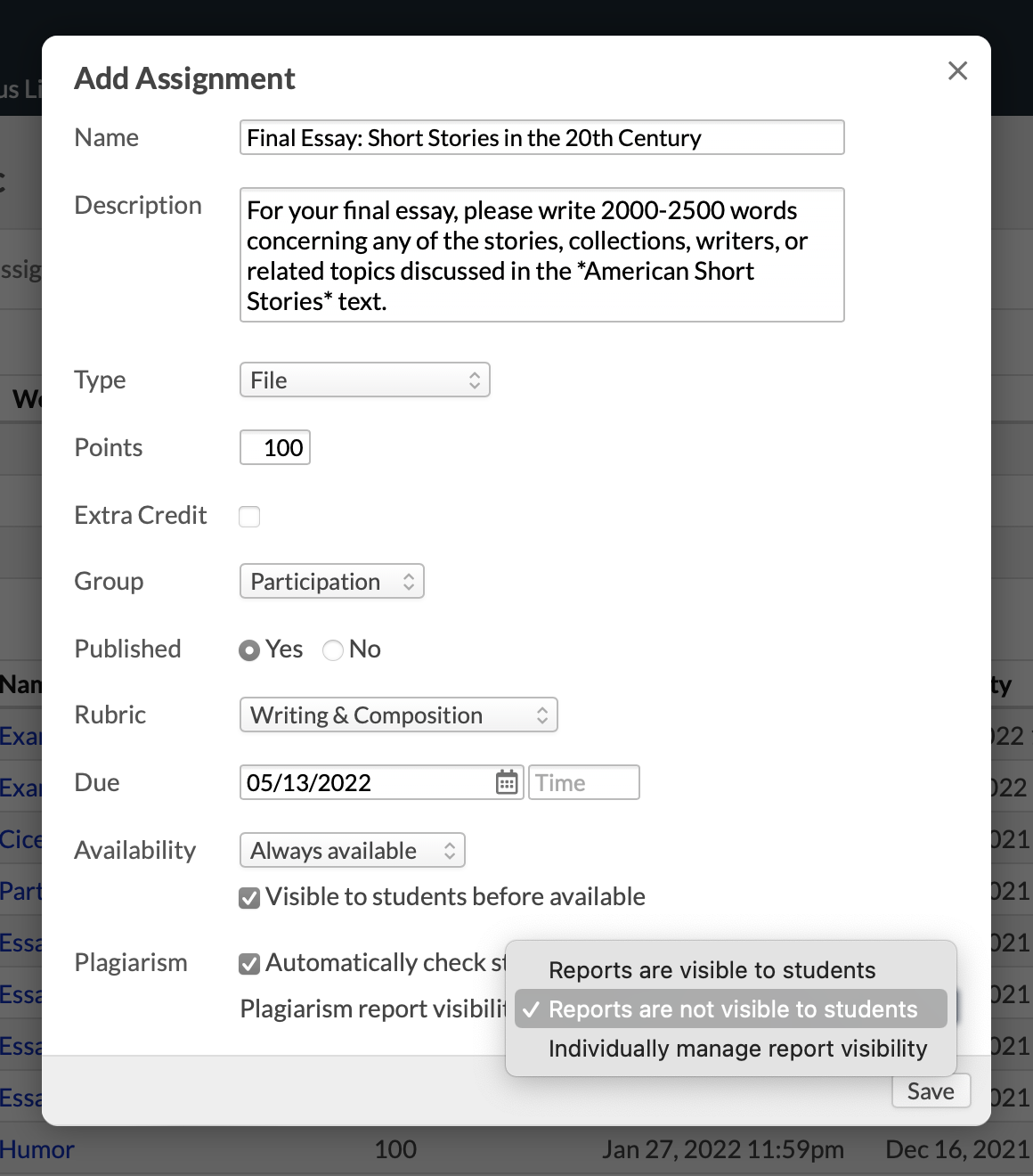Select Published No radio button

point(333,650)
